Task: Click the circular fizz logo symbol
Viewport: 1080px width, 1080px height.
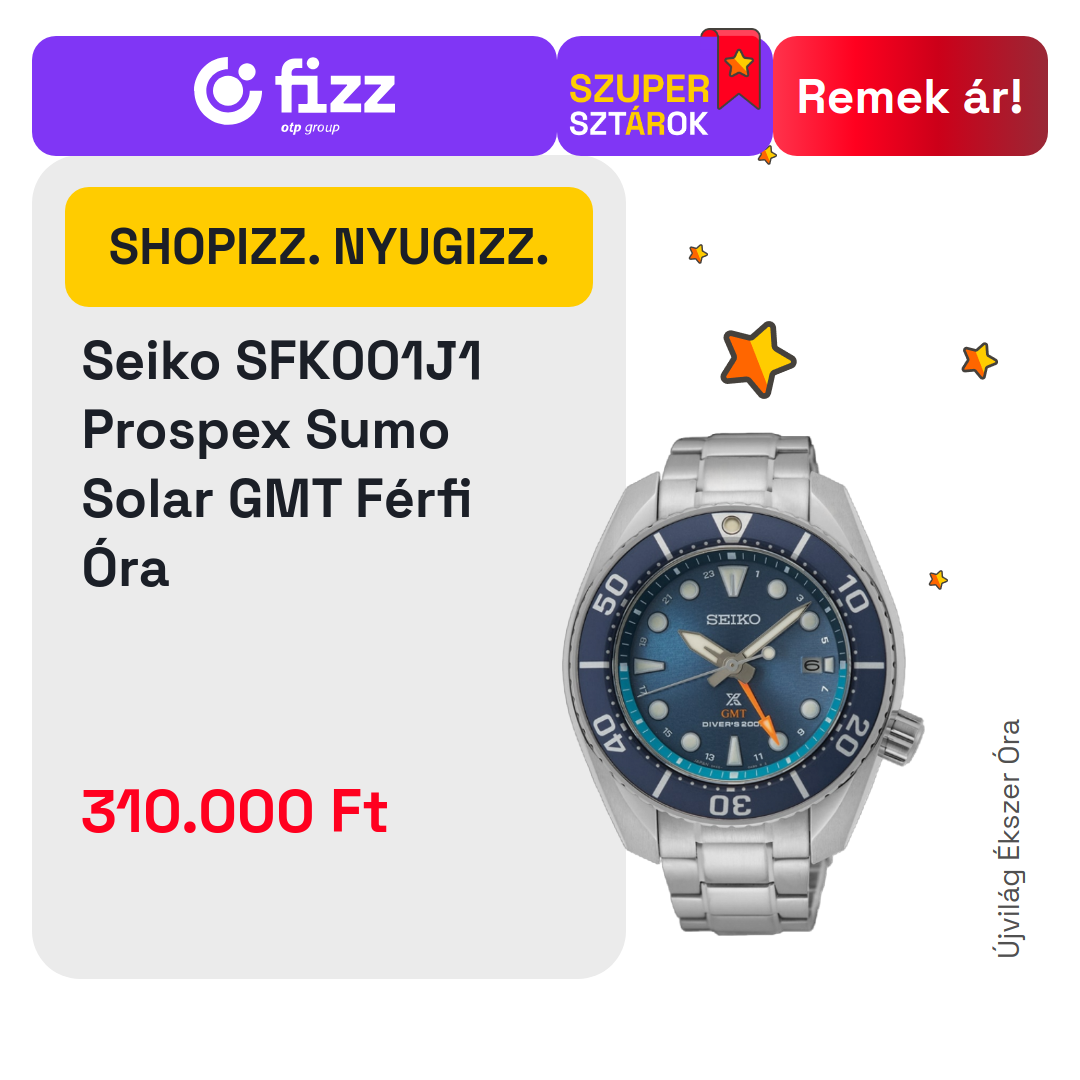Action: pyautogui.click(x=227, y=91)
